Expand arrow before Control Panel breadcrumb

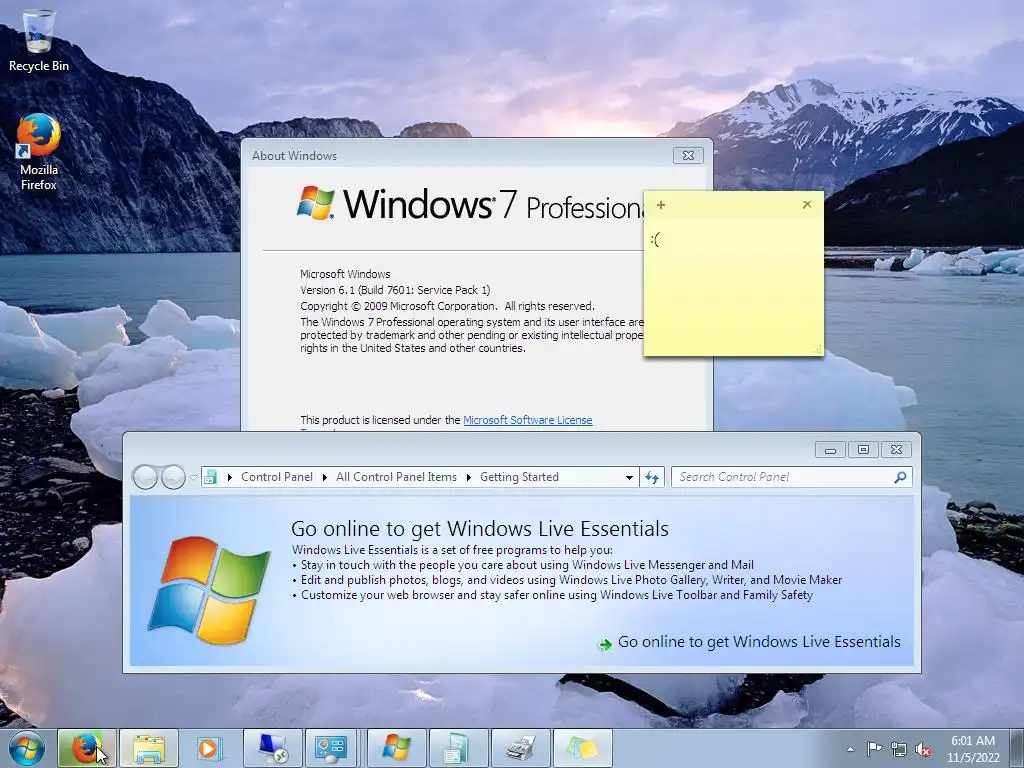coord(229,477)
